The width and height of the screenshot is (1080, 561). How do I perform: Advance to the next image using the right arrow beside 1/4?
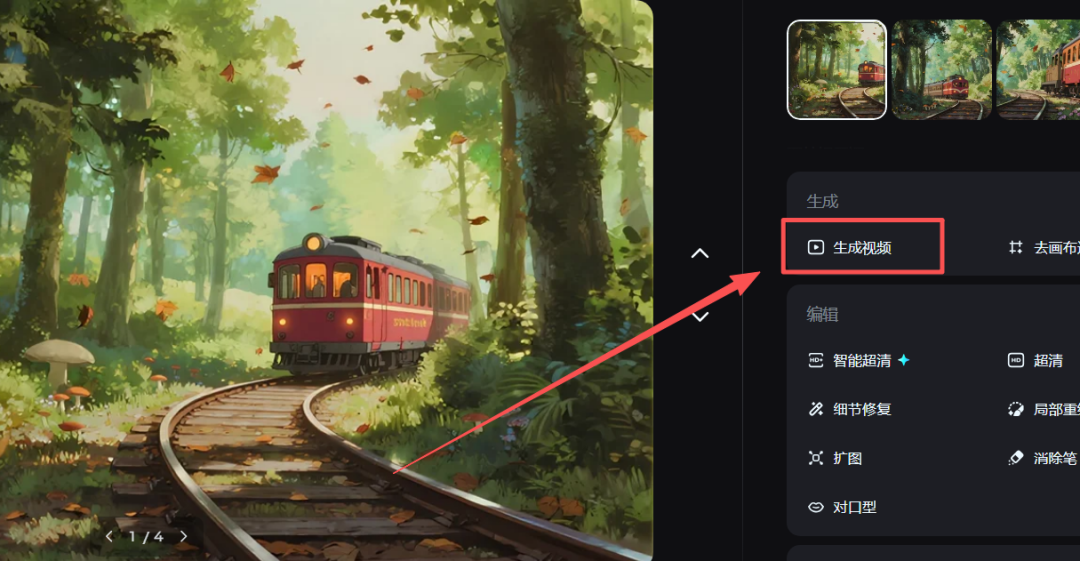click(183, 536)
